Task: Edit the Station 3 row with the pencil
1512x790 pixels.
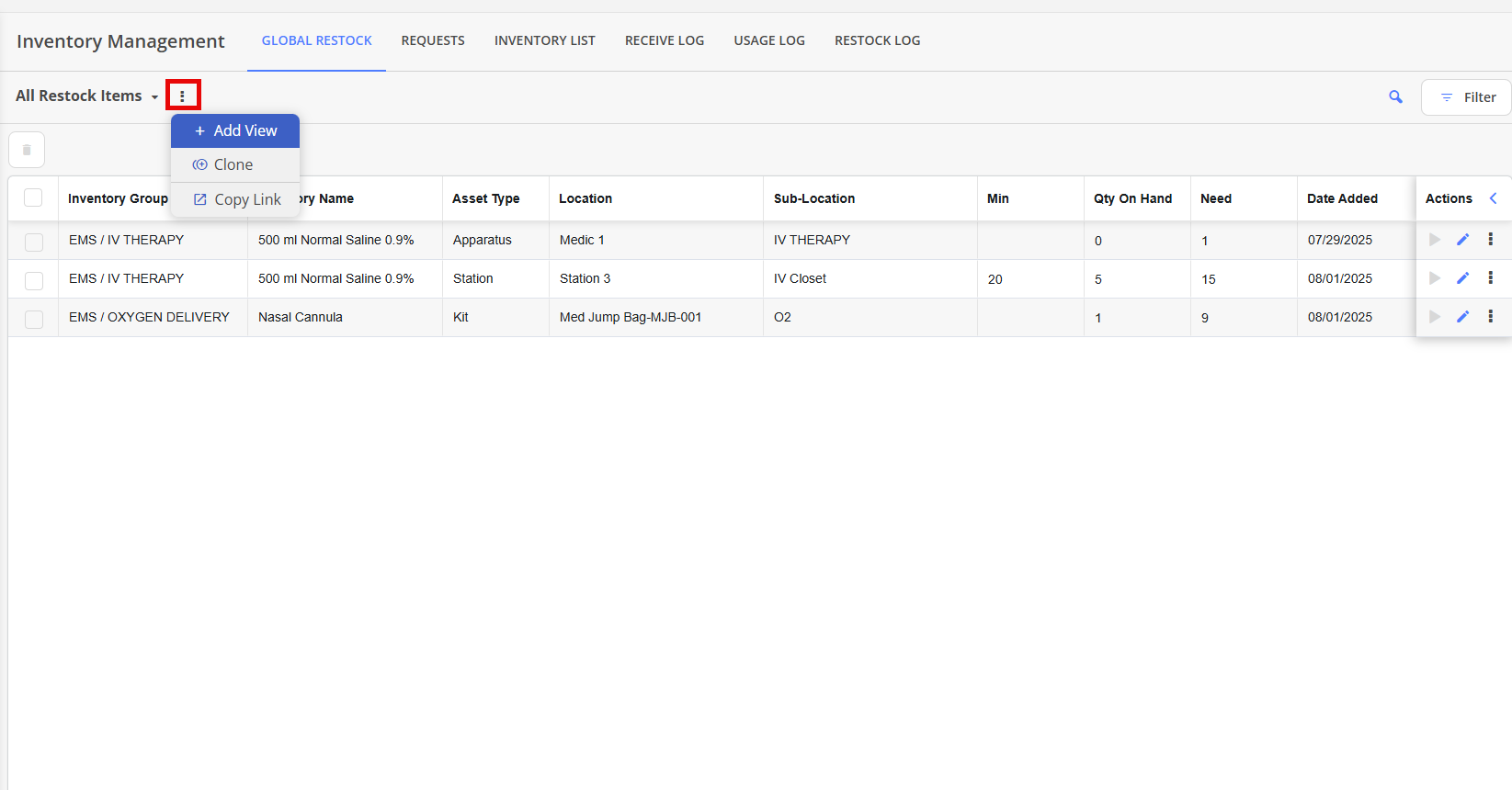Action: pyautogui.click(x=1463, y=278)
